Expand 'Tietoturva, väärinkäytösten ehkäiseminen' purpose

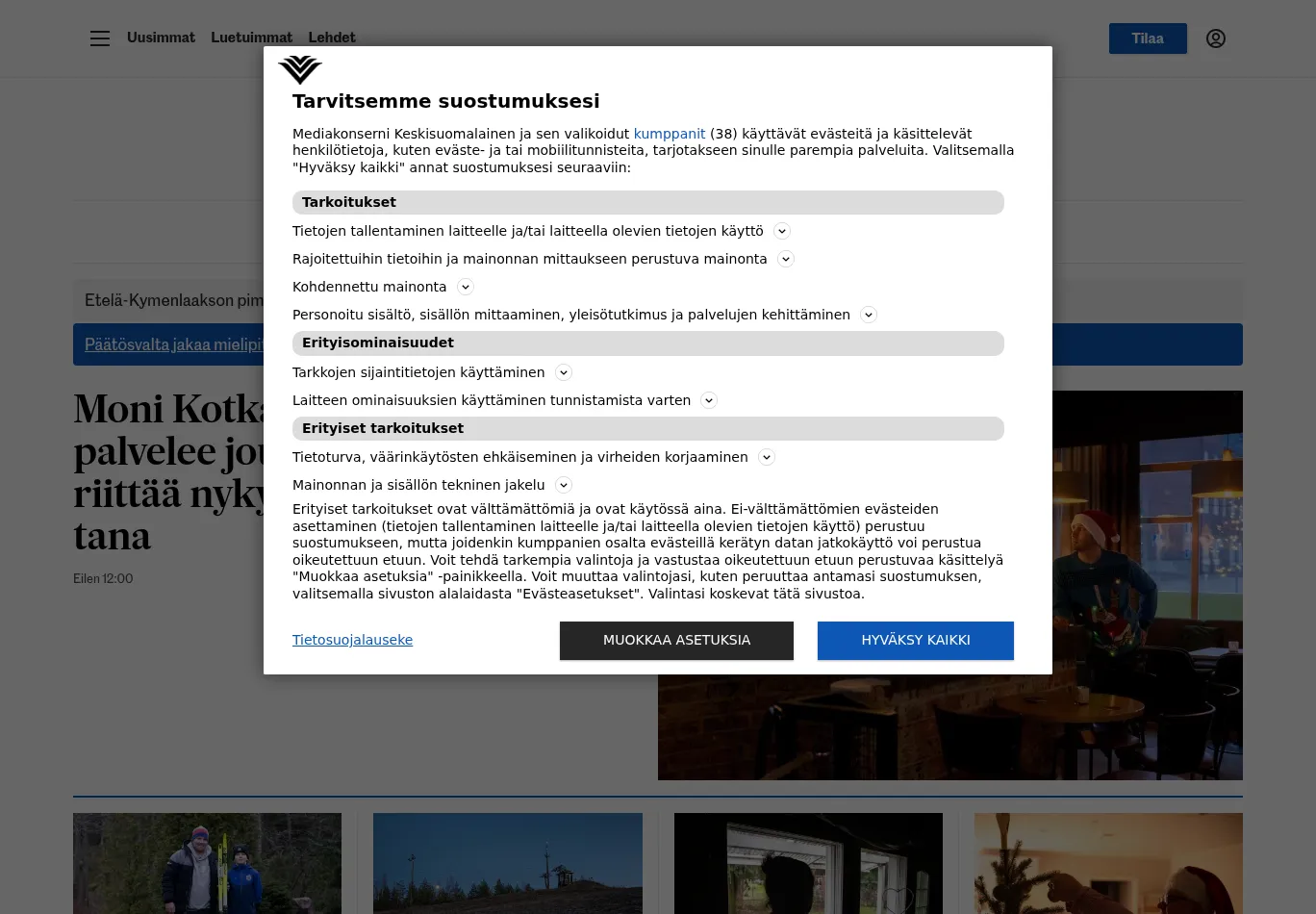coord(767,458)
